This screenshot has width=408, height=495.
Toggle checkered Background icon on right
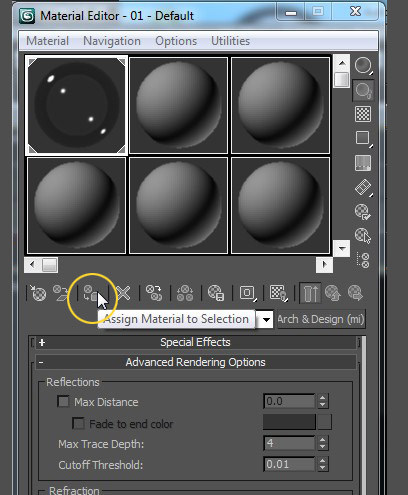363,114
